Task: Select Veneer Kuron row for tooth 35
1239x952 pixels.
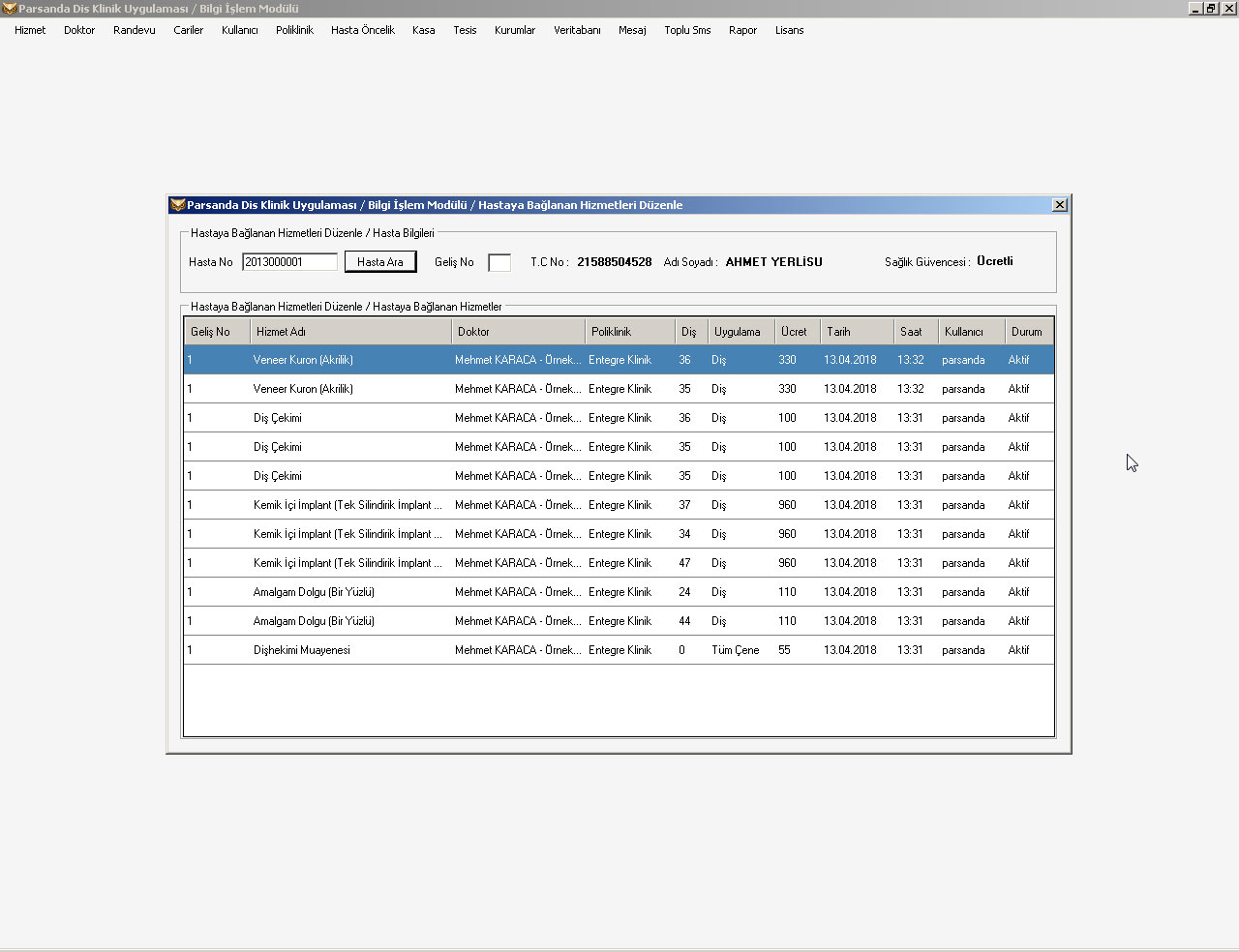Action: click(x=619, y=389)
